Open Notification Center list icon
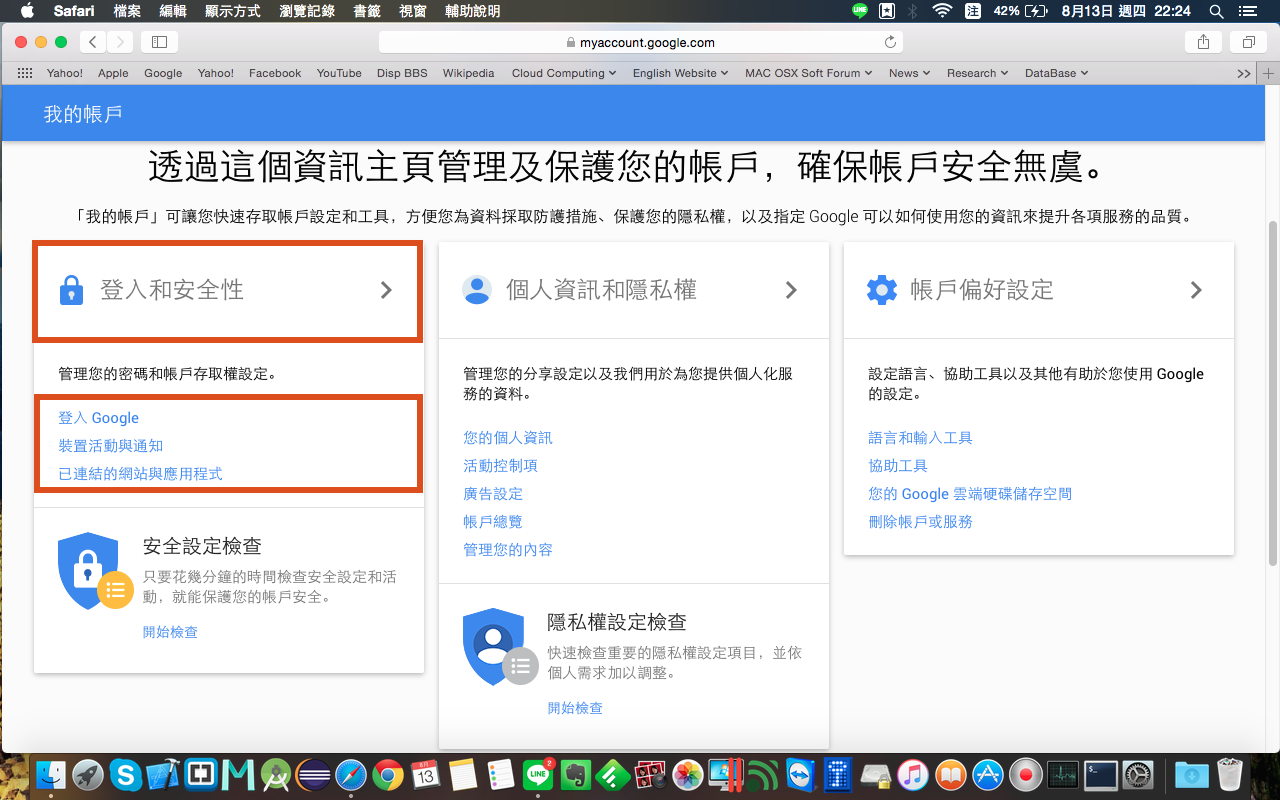The height and width of the screenshot is (800, 1280). 1246,11
